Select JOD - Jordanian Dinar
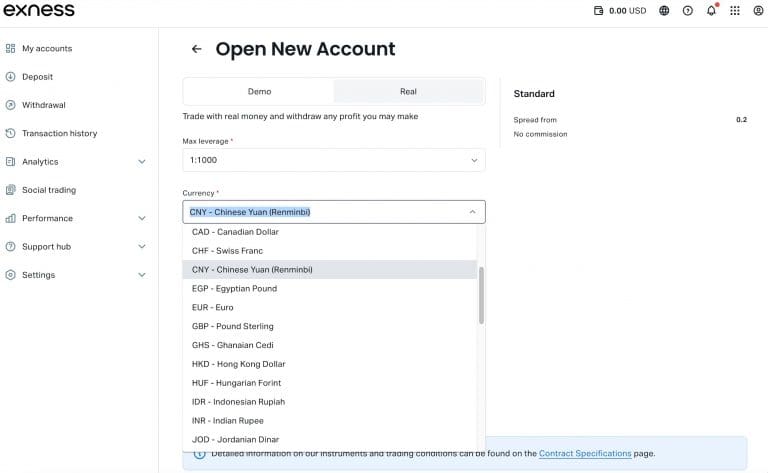The height and width of the screenshot is (473, 768). pyautogui.click(x=330, y=440)
